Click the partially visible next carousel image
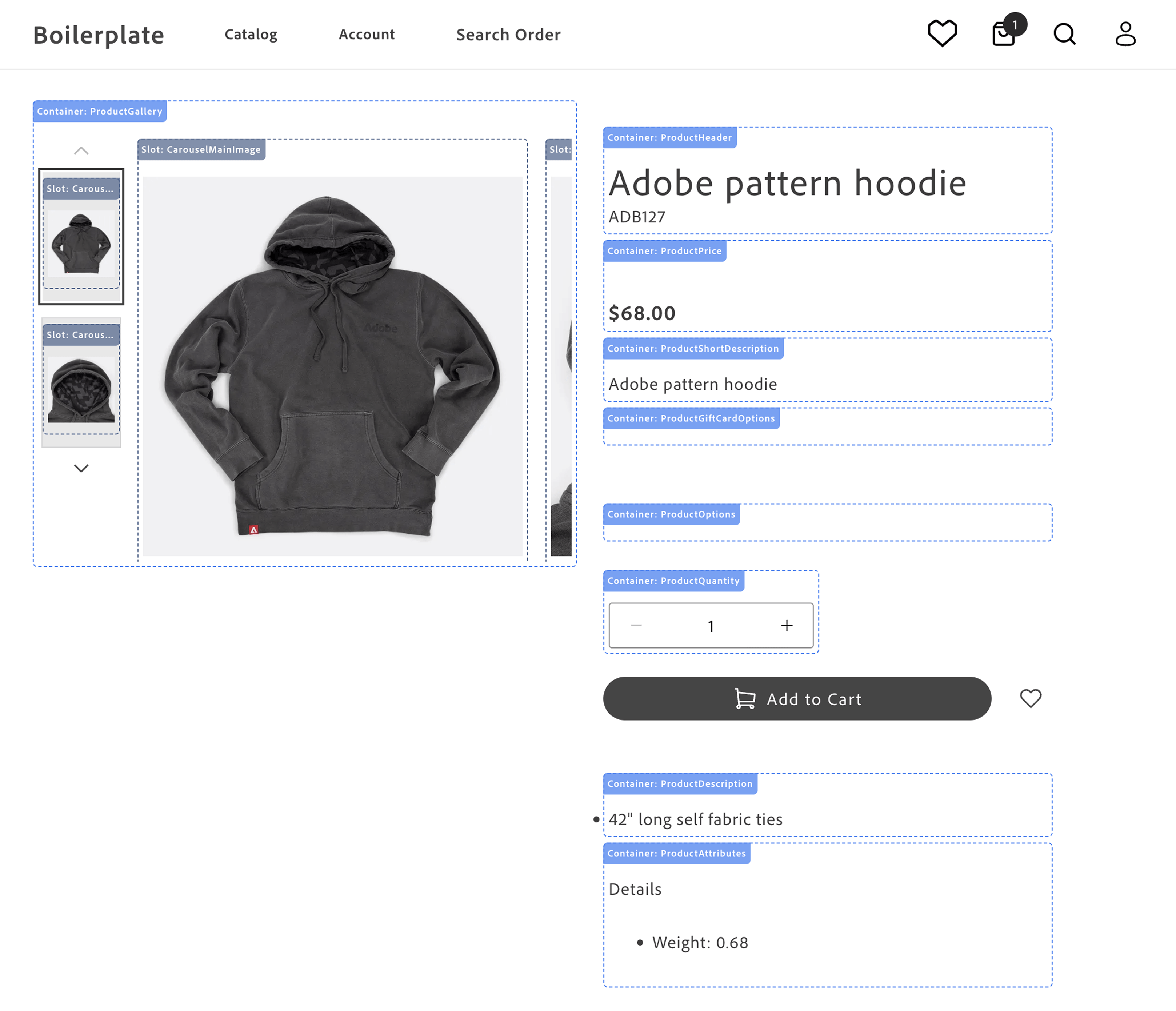This screenshot has width=1176, height=1011. tap(561, 366)
